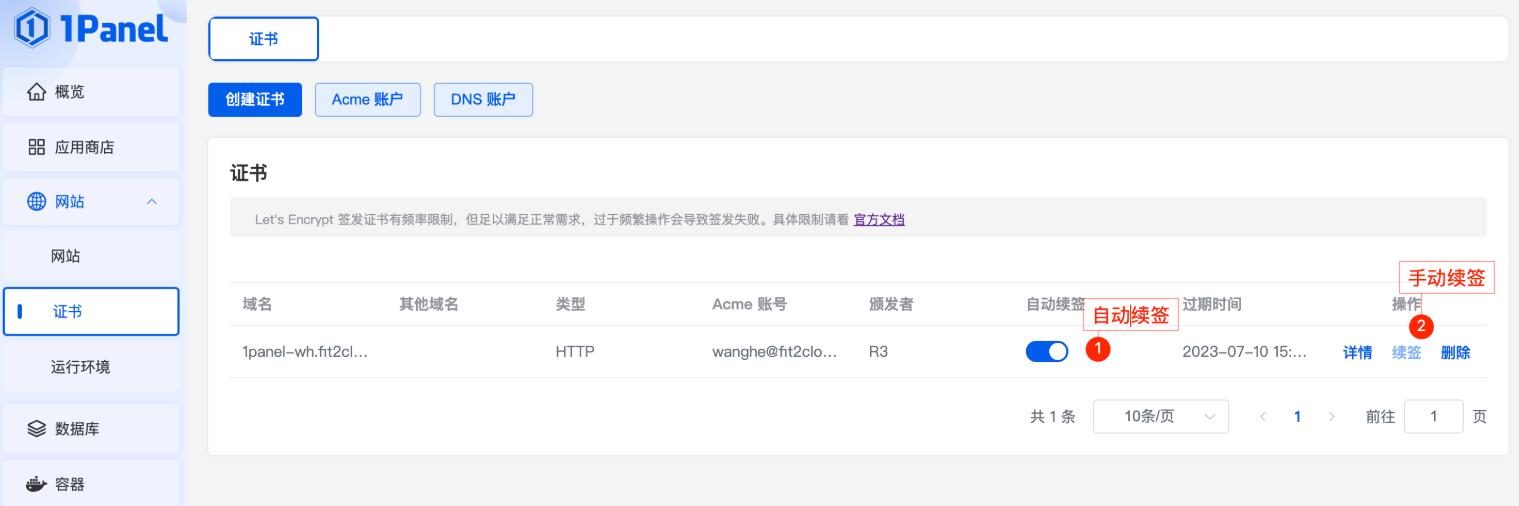Open the DNS 账户 button
1519x506 pixels.
coord(483,99)
